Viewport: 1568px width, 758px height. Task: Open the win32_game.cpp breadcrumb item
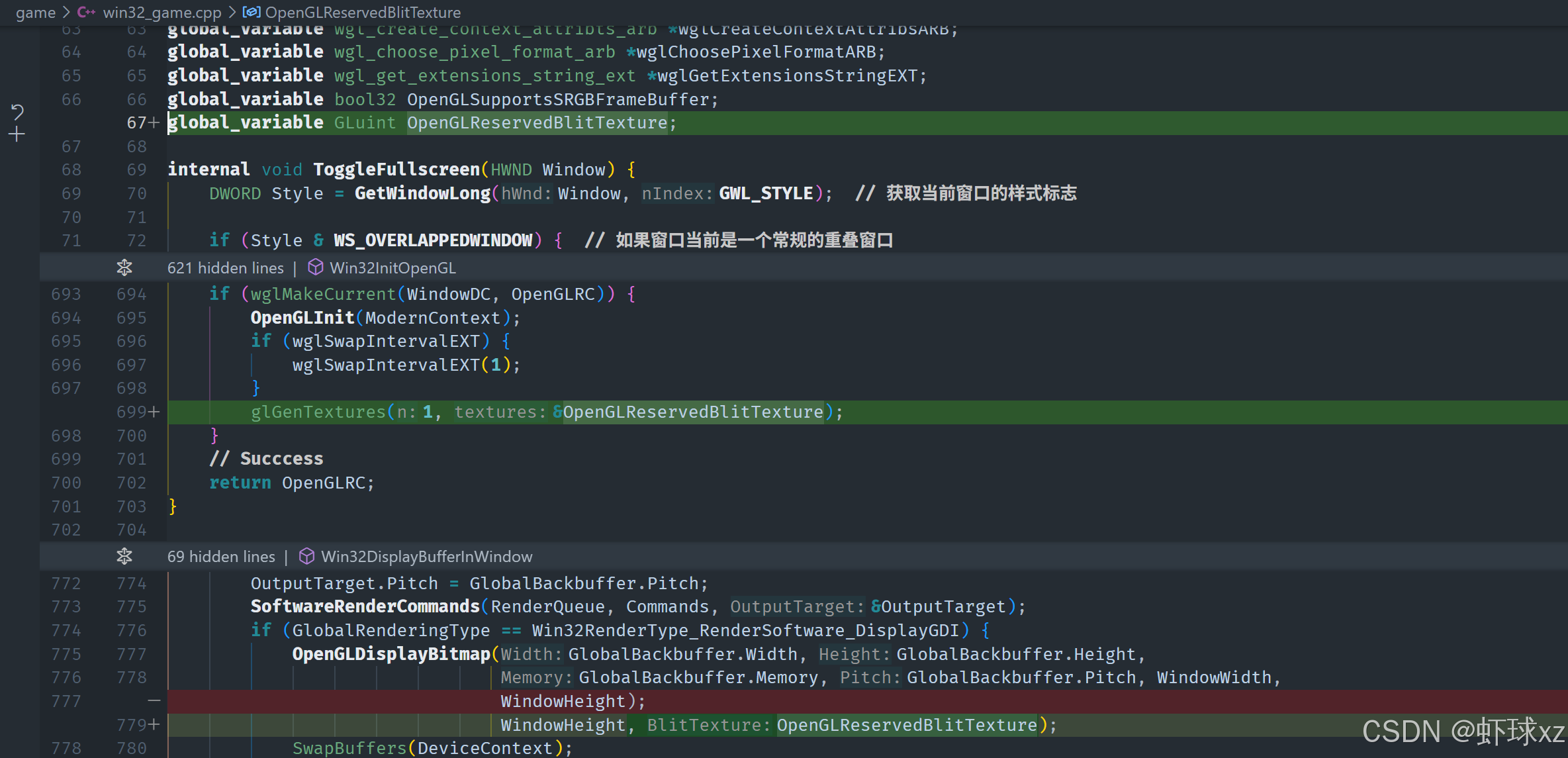[x=161, y=13]
